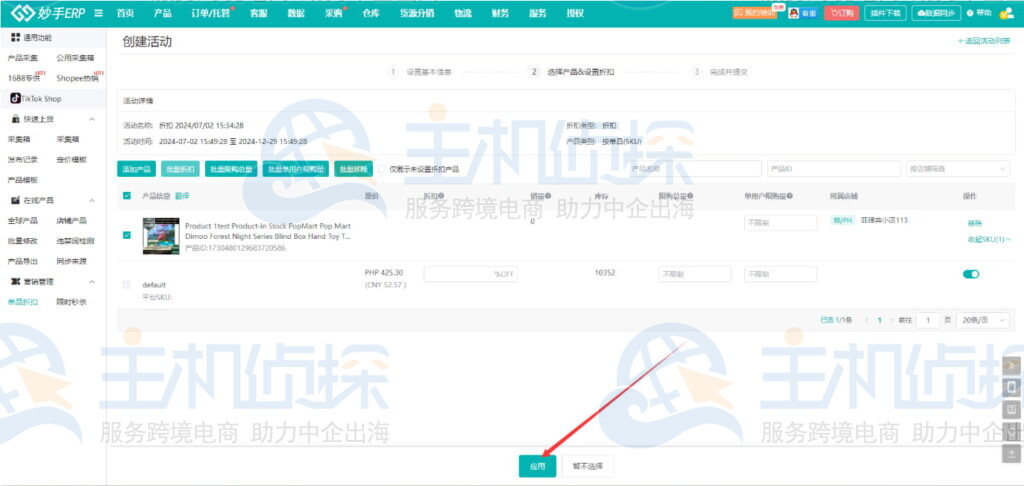Click the info icon next to 限购总量 column
Image resolution: width=1024 pixels, height=486 pixels.
click(690, 195)
